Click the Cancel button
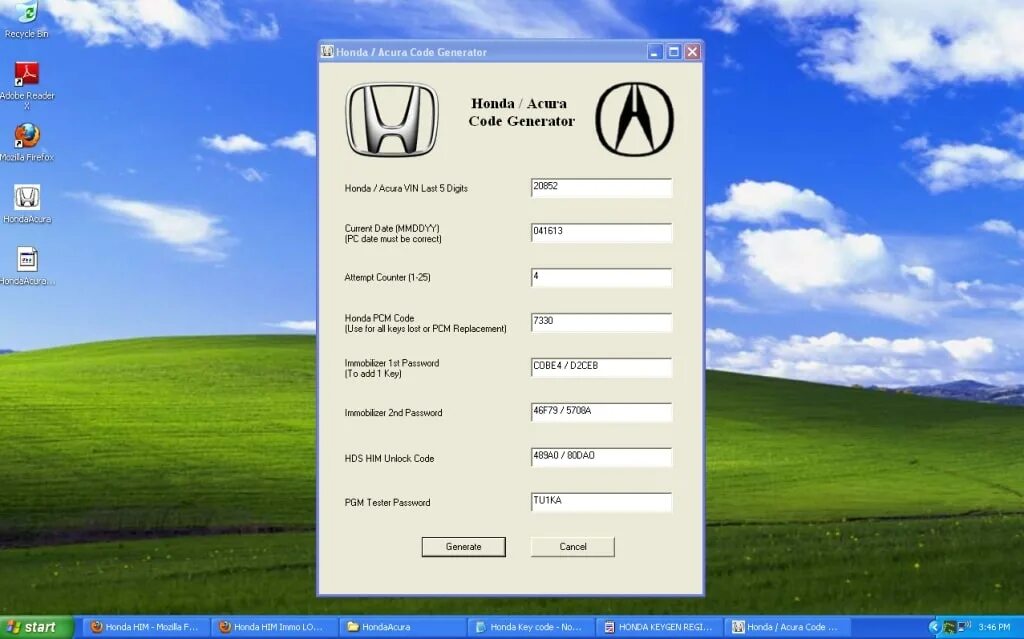The width and height of the screenshot is (1024, 639). [x=573, y=547]
